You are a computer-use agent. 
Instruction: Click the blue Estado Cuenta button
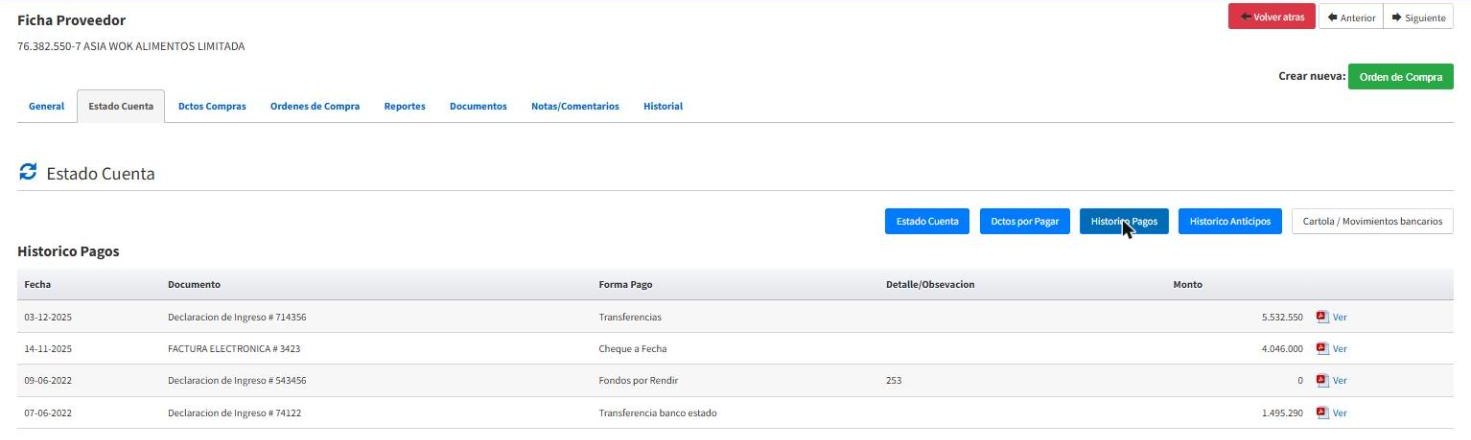coord(927,222)
